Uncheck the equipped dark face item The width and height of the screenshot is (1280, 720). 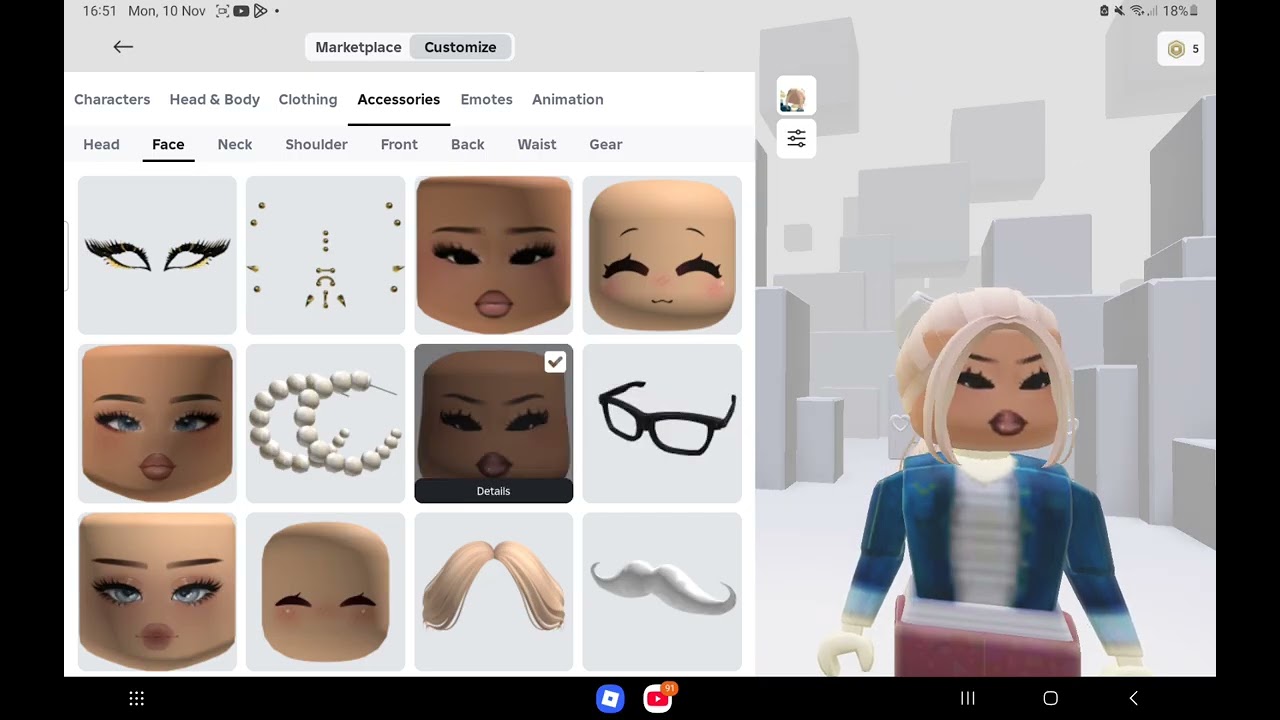(x=555, y=362)
